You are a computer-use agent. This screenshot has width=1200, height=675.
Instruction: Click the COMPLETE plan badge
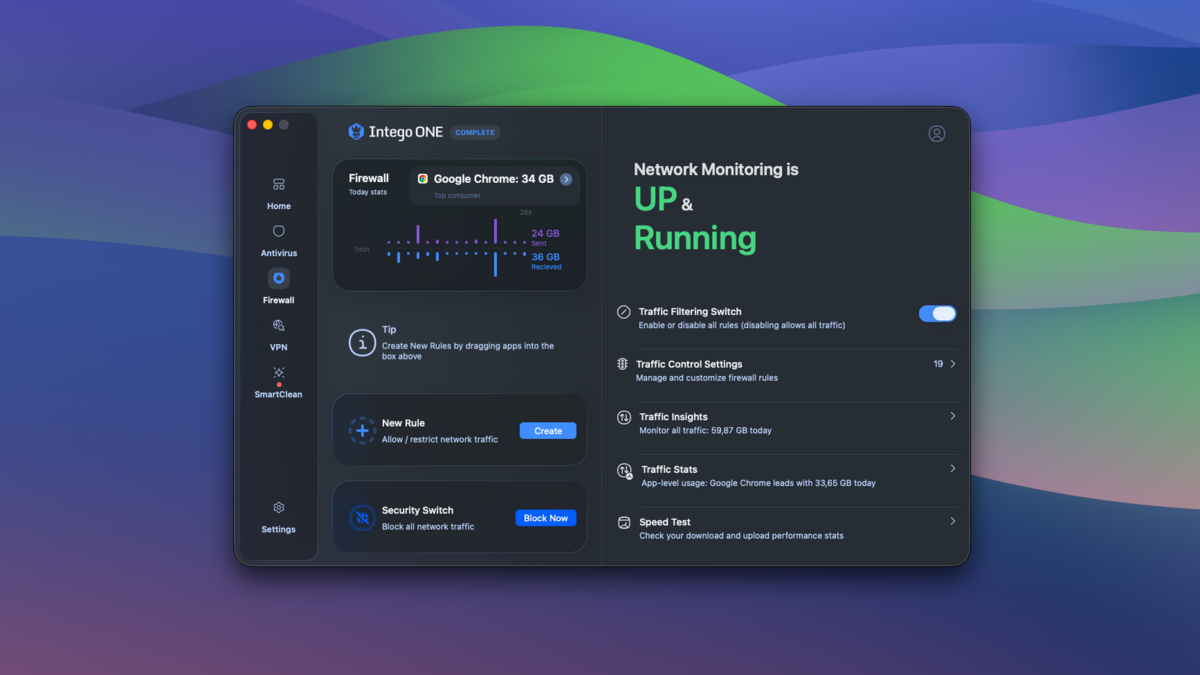475,132
